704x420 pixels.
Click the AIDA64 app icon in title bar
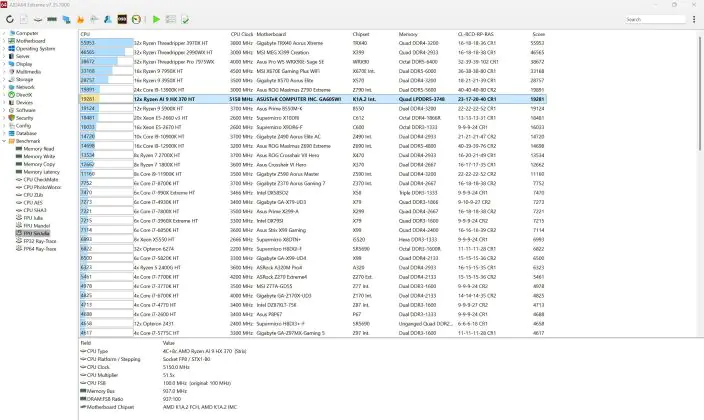[4, 4]
